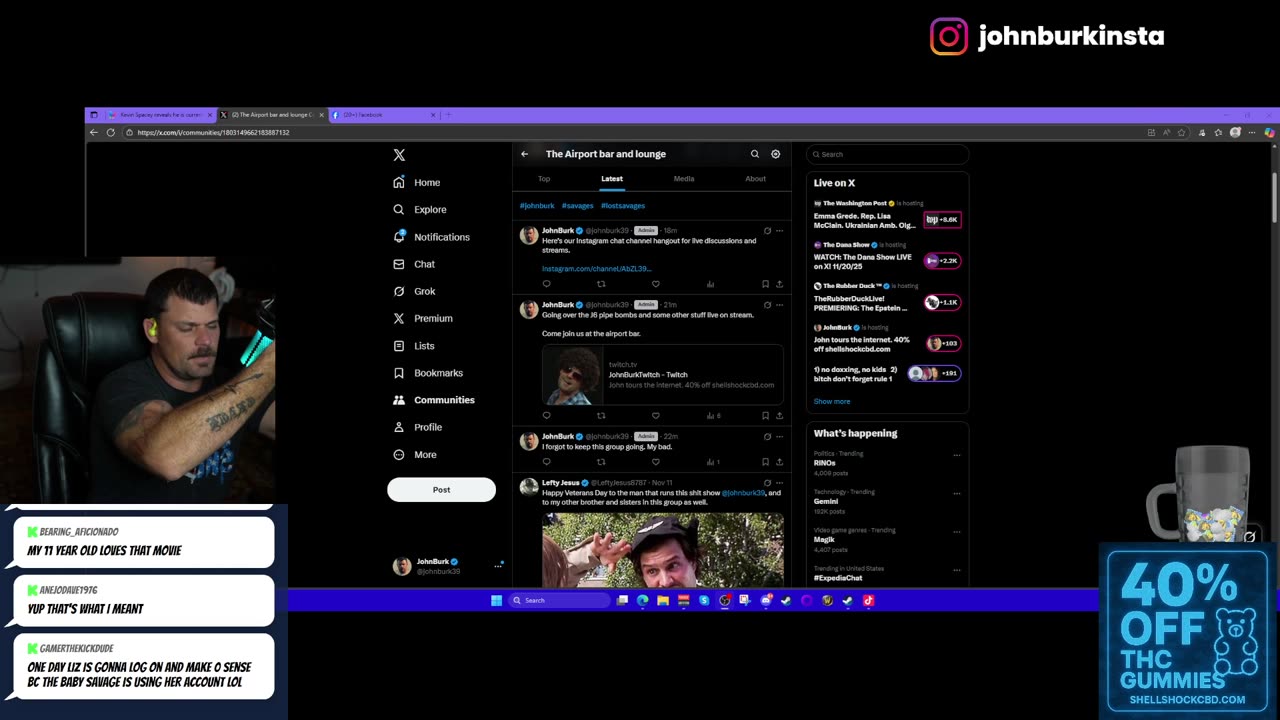The height and width of the screenshot is (720, 1280).
Task: Switch to the Top tab
Action: point(544,179)
